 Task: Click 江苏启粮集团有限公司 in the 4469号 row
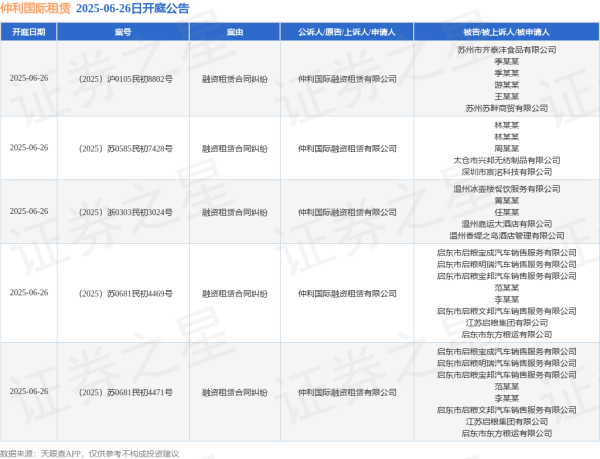pos(507,323)
